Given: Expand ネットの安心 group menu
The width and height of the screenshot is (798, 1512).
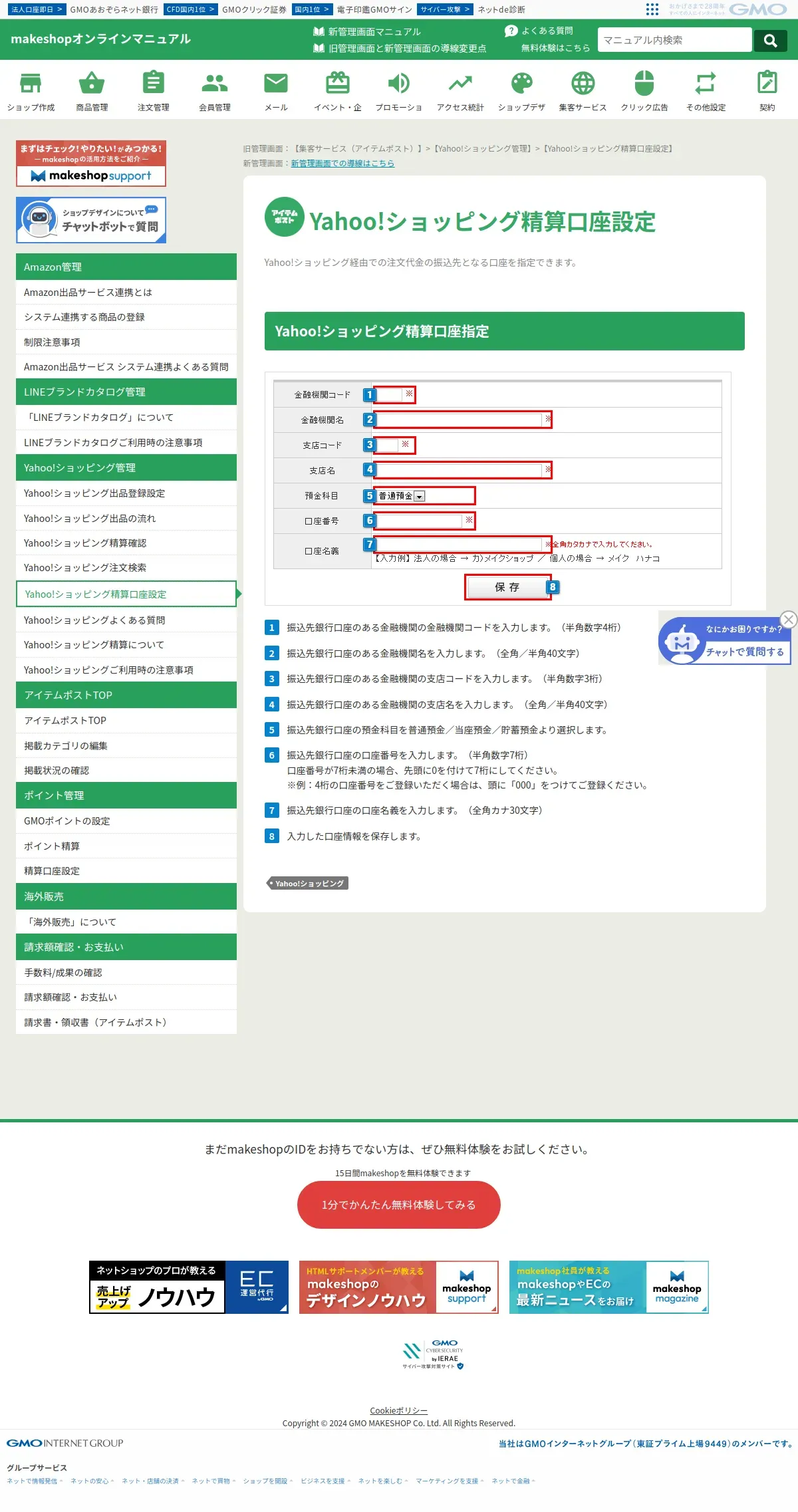Looking at the screenshot, I should [x=92, y=1481].
